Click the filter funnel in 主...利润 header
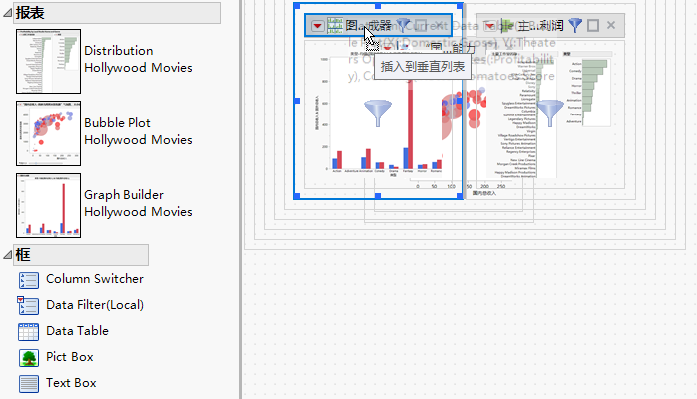Screen dimensions: 697x399 coord(575,25)
